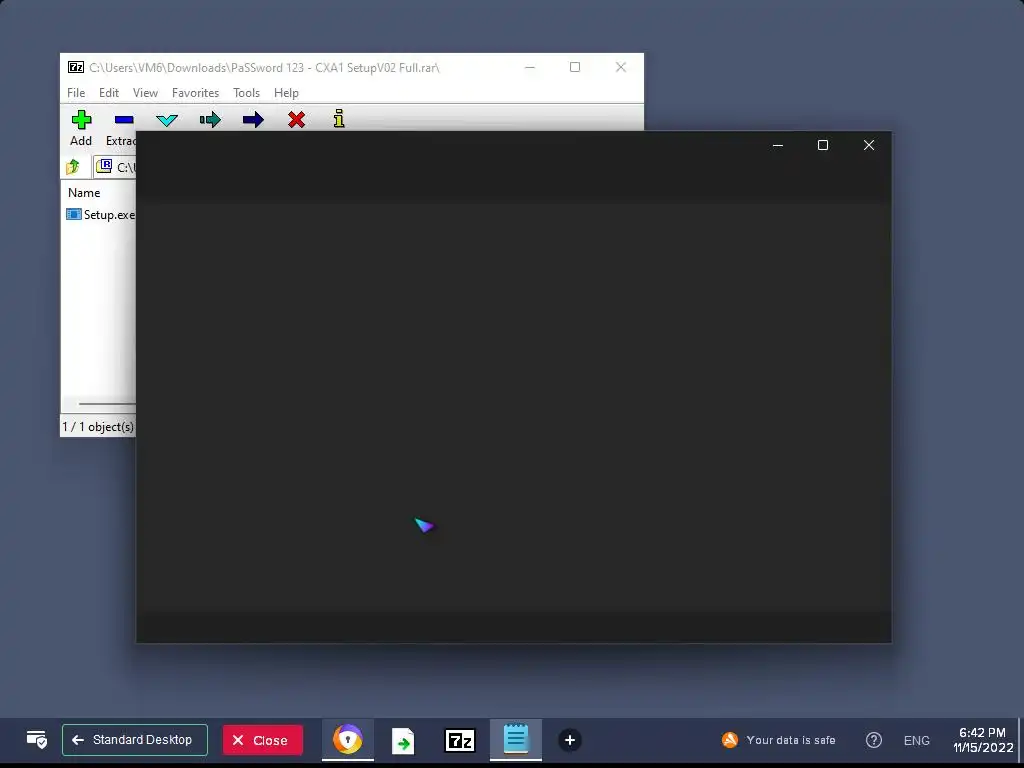Click the yellow Info icon in 7-Zip
Screen dimensions: 1024x768
(x=339, y=118)
